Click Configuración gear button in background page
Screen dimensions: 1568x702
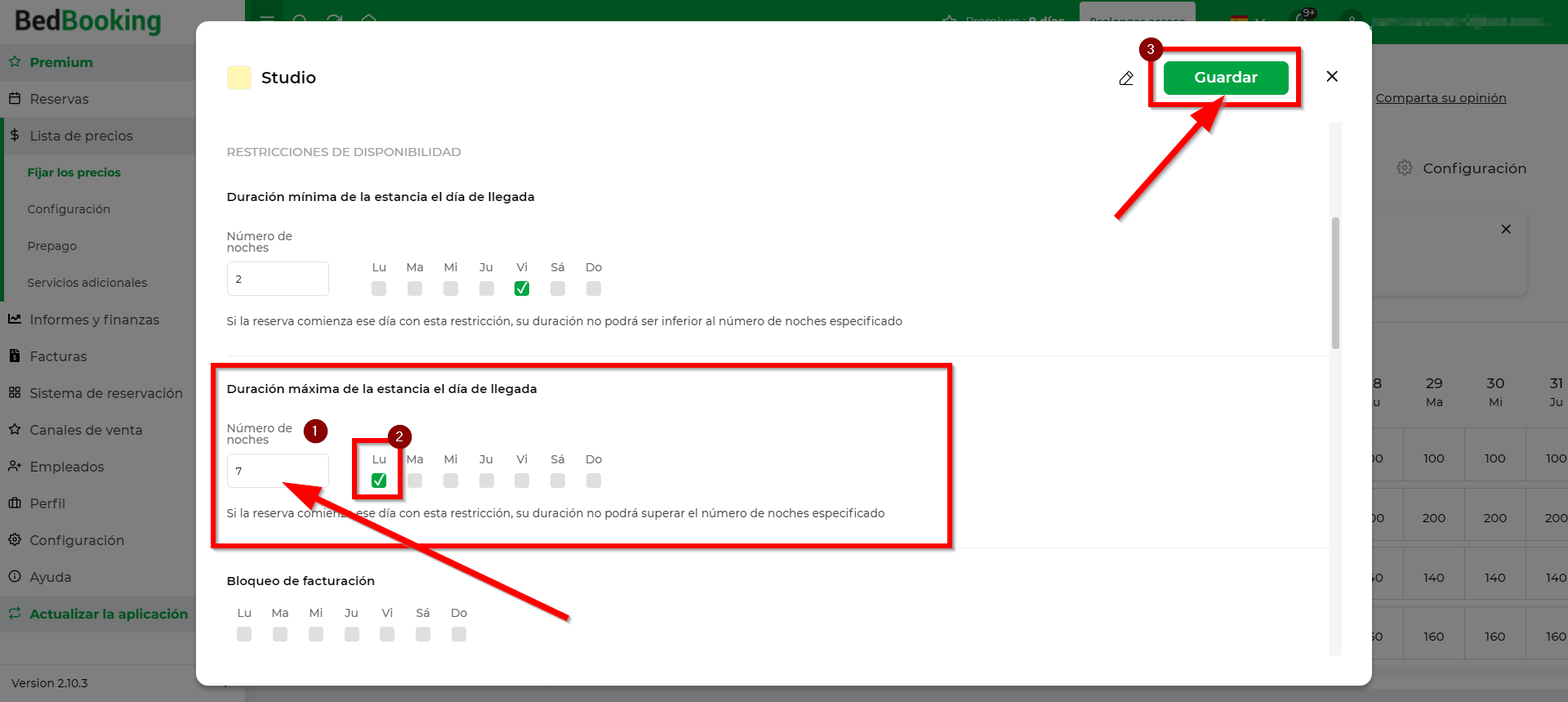point(1462,168)
